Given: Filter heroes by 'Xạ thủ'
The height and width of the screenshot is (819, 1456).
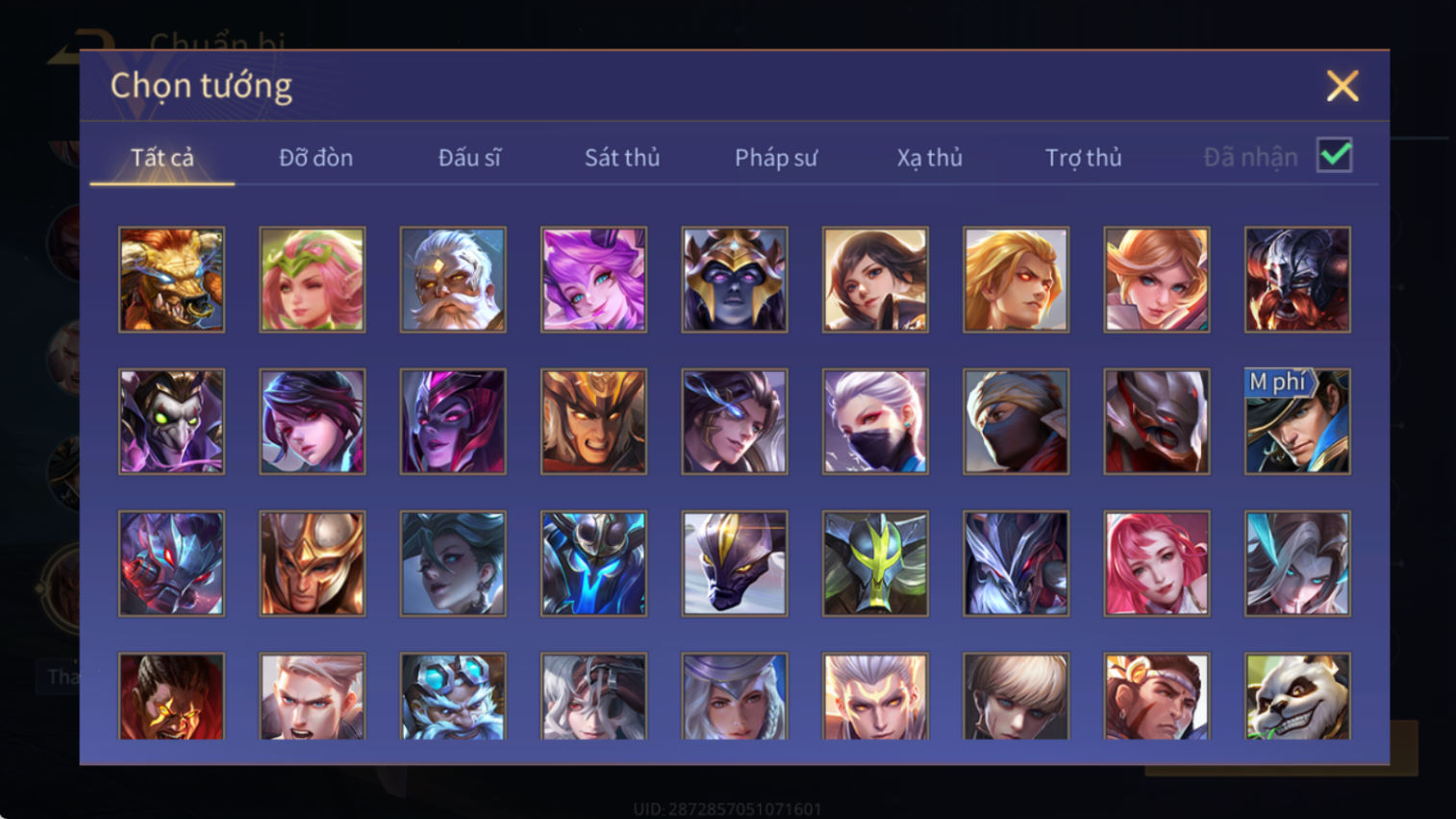Looking at the screenshot, I should pos(930,158).
